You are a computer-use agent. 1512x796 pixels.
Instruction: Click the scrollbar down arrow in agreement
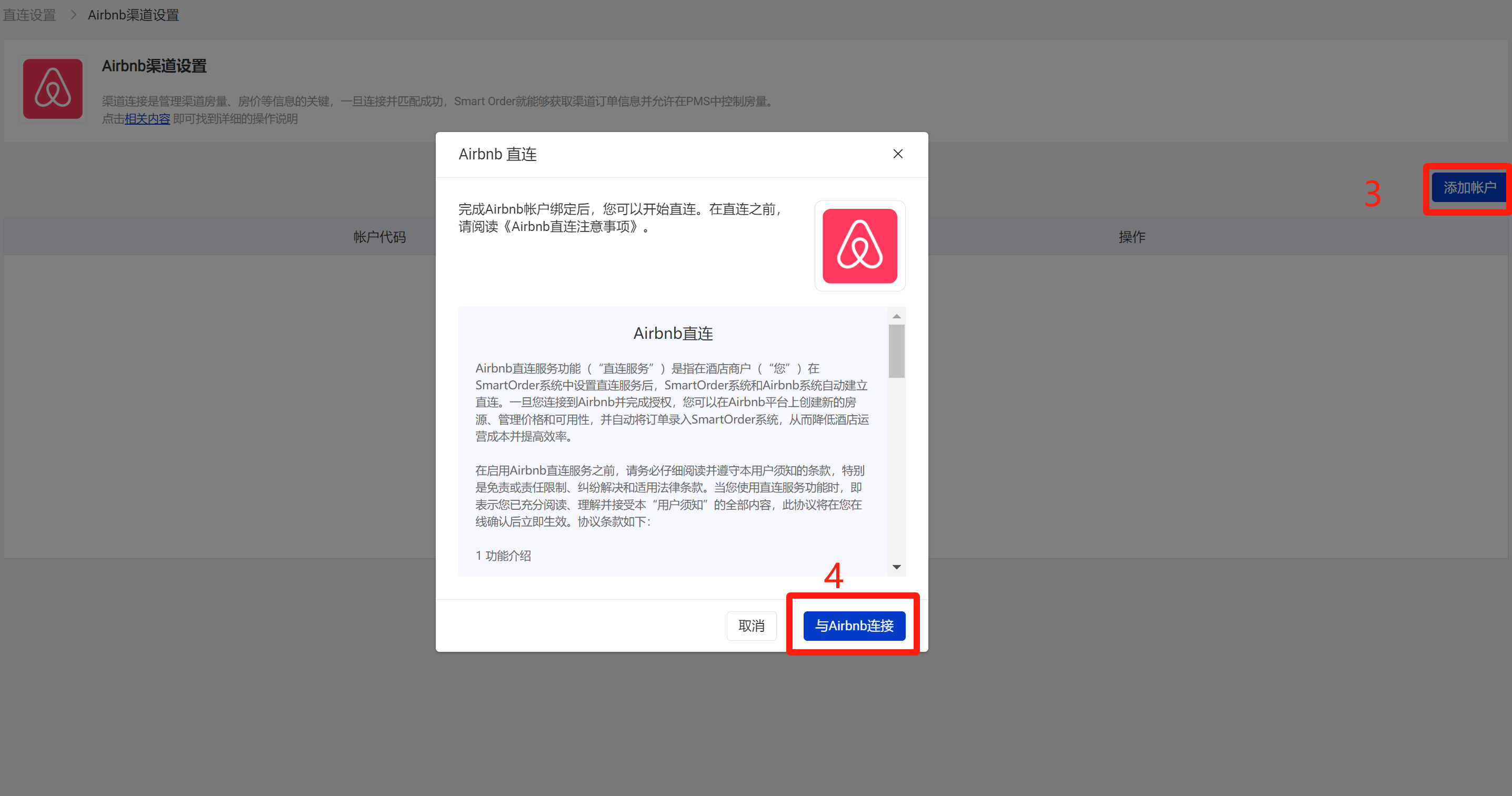896,567
